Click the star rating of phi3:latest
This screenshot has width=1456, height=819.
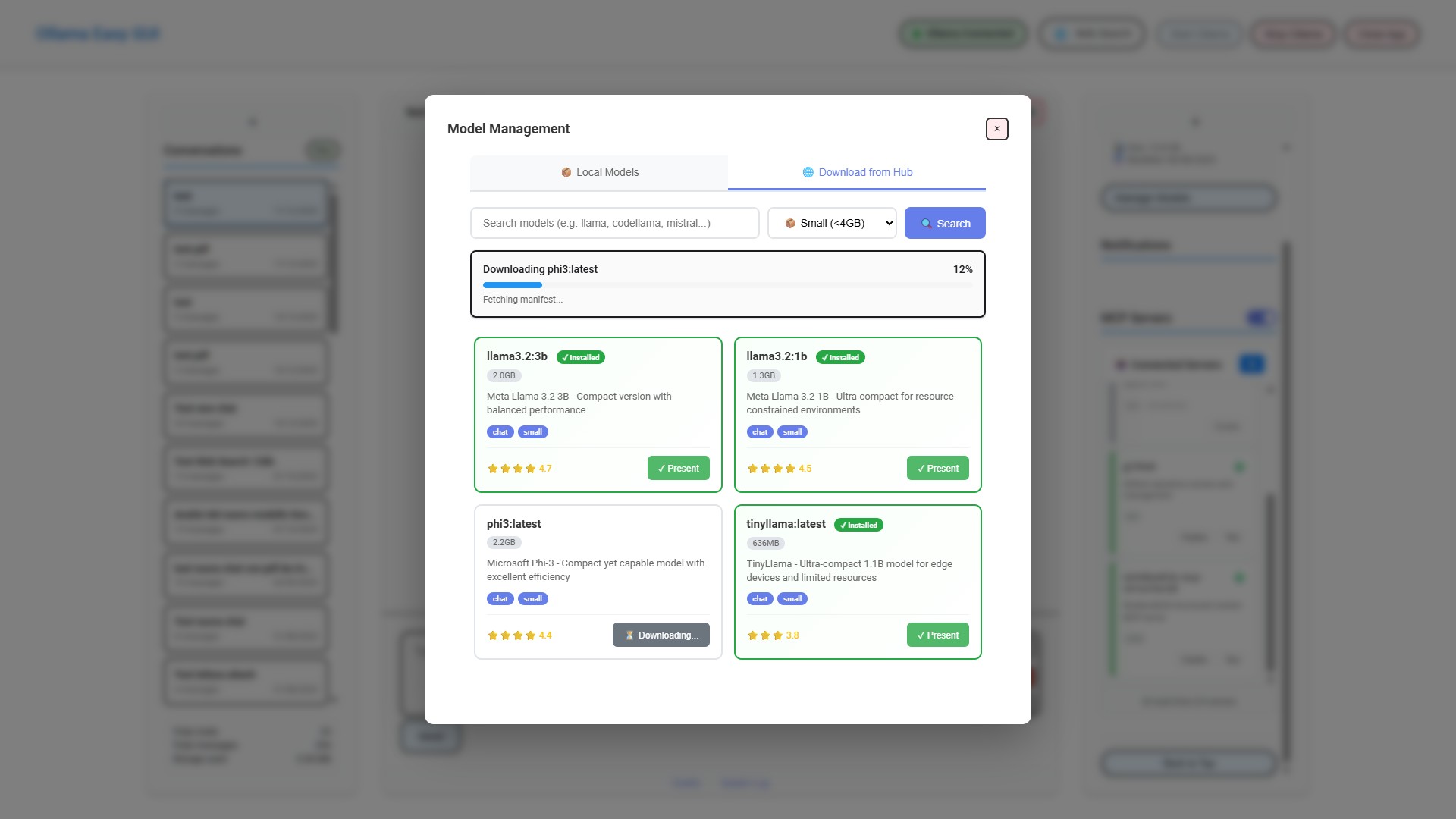coord(519,635)
